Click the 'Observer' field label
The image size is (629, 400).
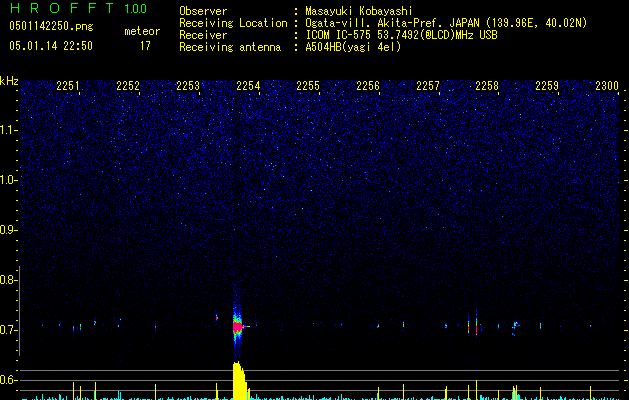click(203, 11)
